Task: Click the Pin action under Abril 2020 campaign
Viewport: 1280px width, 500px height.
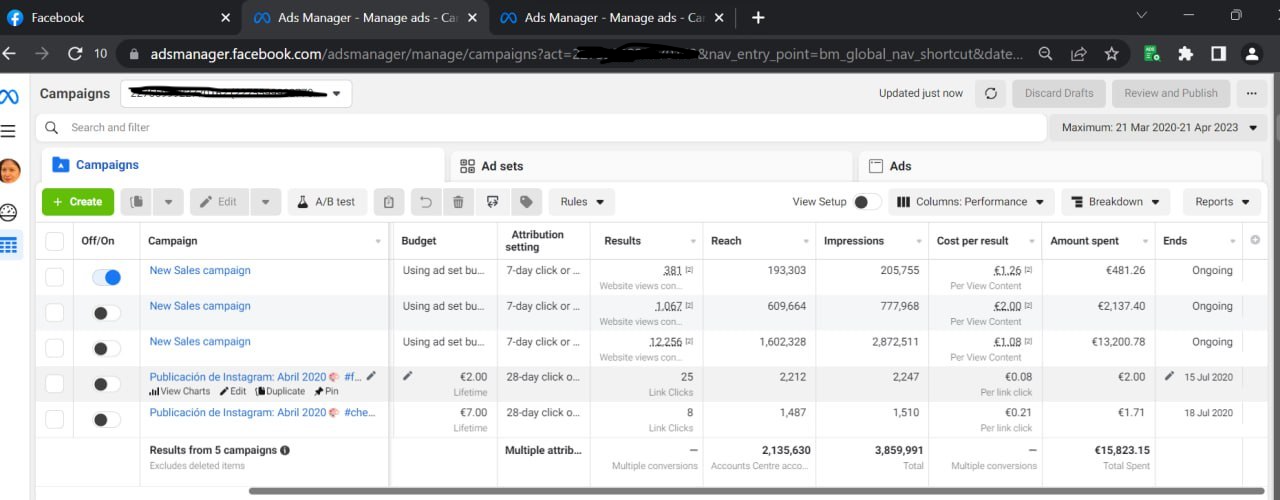Action: tap(326, 392)
